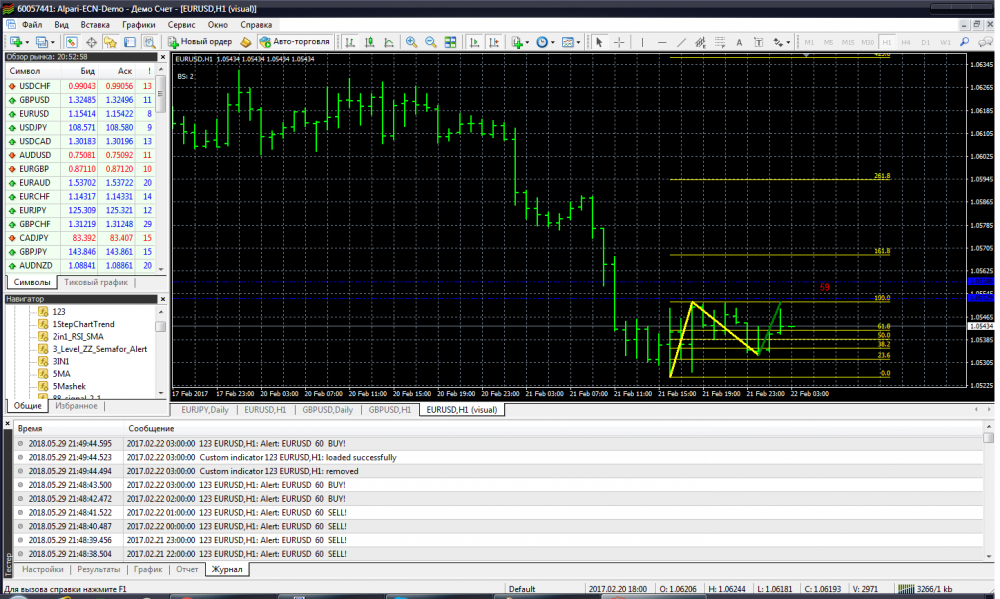Image resolution: width=1000 pixels, height=599 pixels.
Task: Draw a trendline
Action: [x=681, y=42]
